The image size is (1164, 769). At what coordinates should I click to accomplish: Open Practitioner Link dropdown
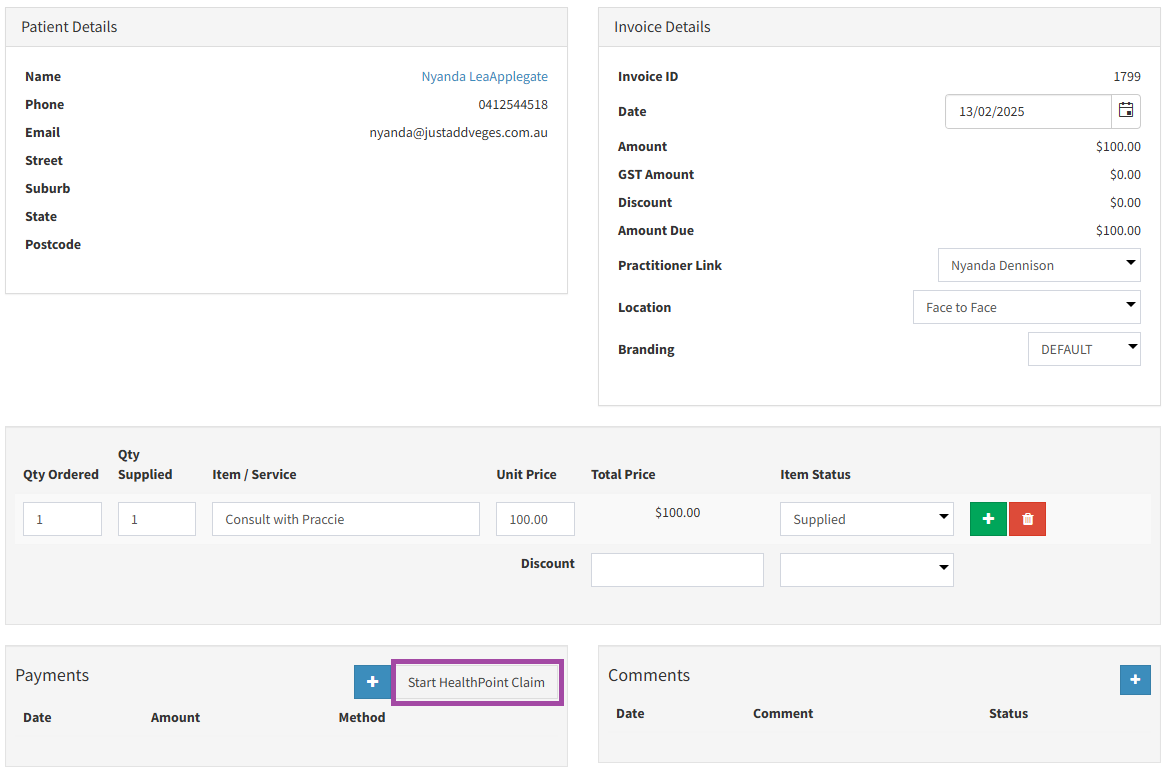(1039, 265)
